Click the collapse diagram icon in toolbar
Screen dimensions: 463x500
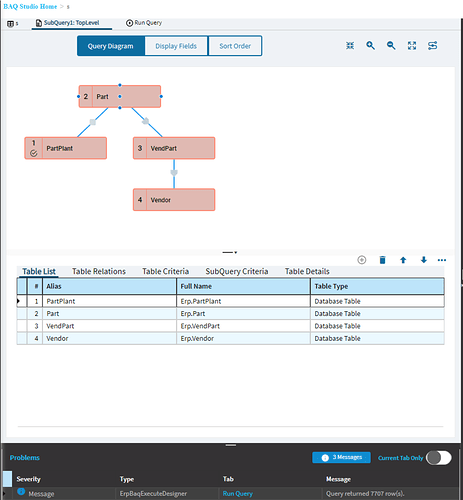(x=350, y=46)
